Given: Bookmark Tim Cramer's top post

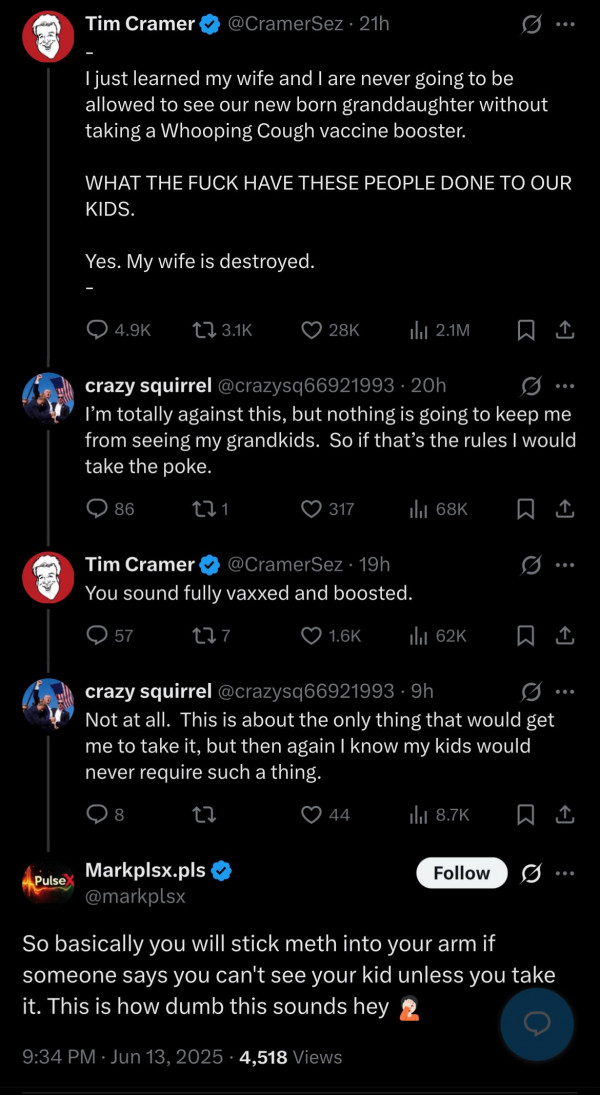Looking at the screenshot, I should click(526, 329).
